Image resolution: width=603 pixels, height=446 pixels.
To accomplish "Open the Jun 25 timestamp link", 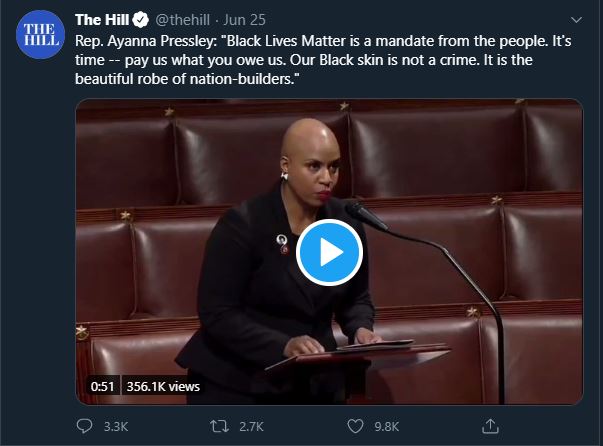I will pyautogui.click(x=245, y=20).
